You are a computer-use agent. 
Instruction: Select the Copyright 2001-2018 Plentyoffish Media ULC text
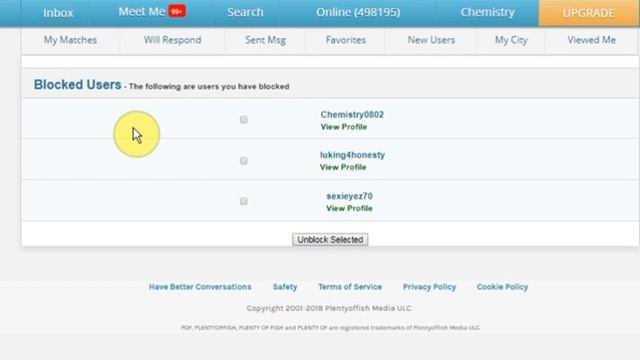click(329, 308)
